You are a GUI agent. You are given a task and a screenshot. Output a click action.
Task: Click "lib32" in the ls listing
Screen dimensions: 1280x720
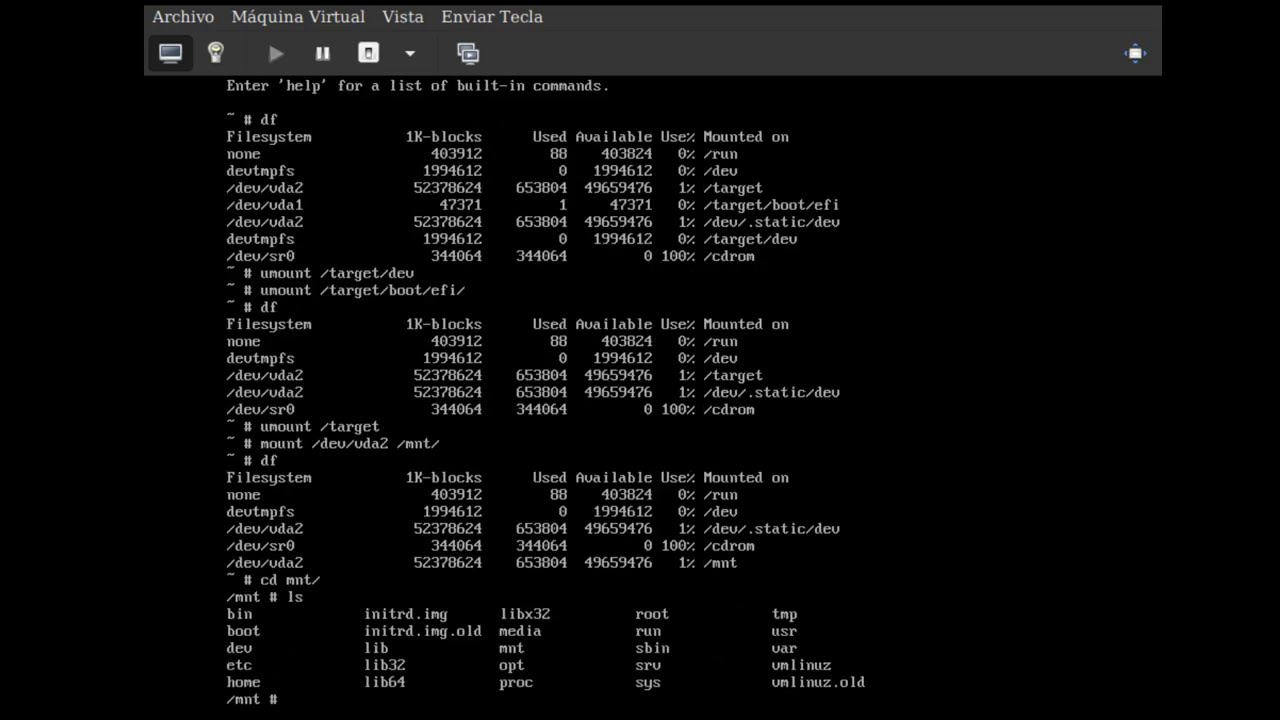(385, 665)
